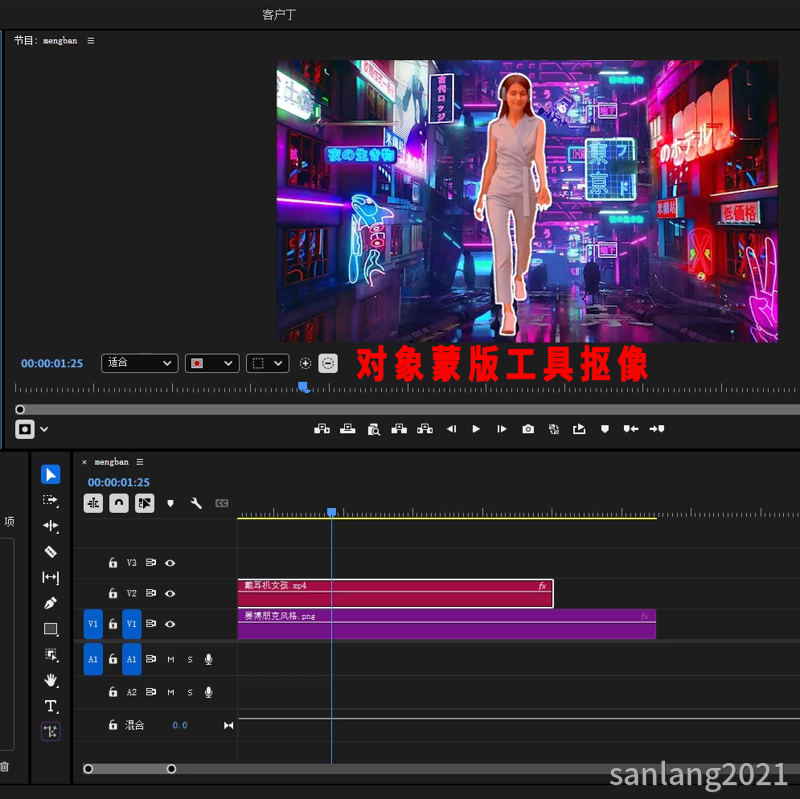Click the 混合 mix value 0.0
Image resolution: width=800 pixels, height=799 pixels.
(x=180, y=725)
